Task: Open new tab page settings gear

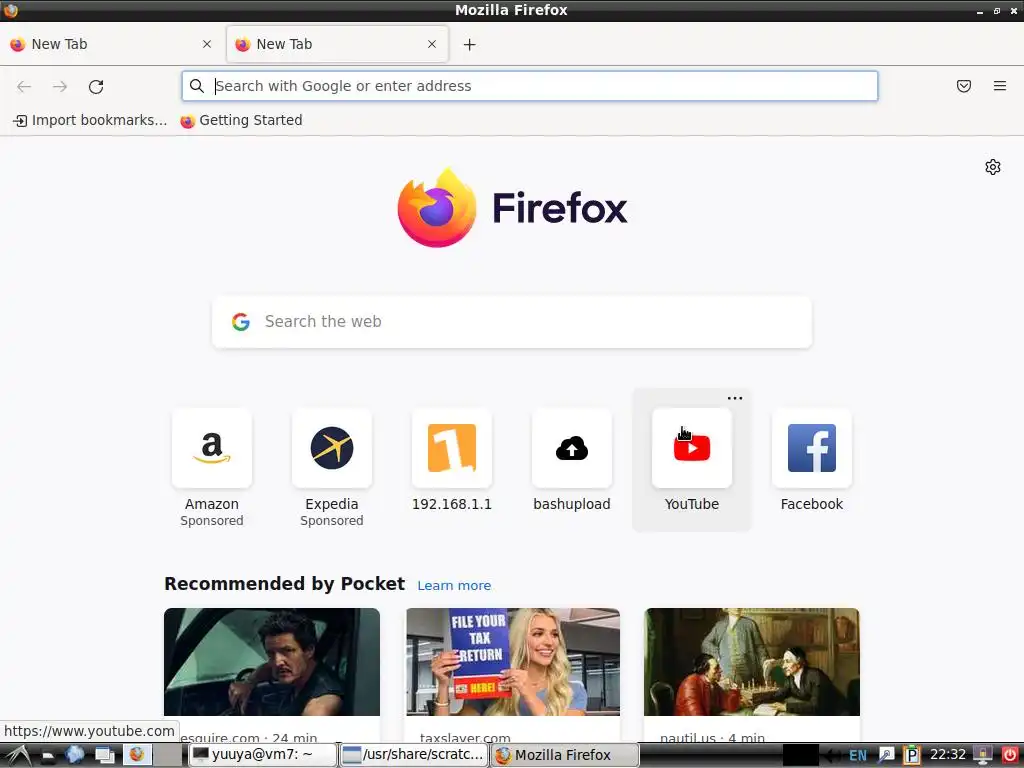Action: (993, 167)
